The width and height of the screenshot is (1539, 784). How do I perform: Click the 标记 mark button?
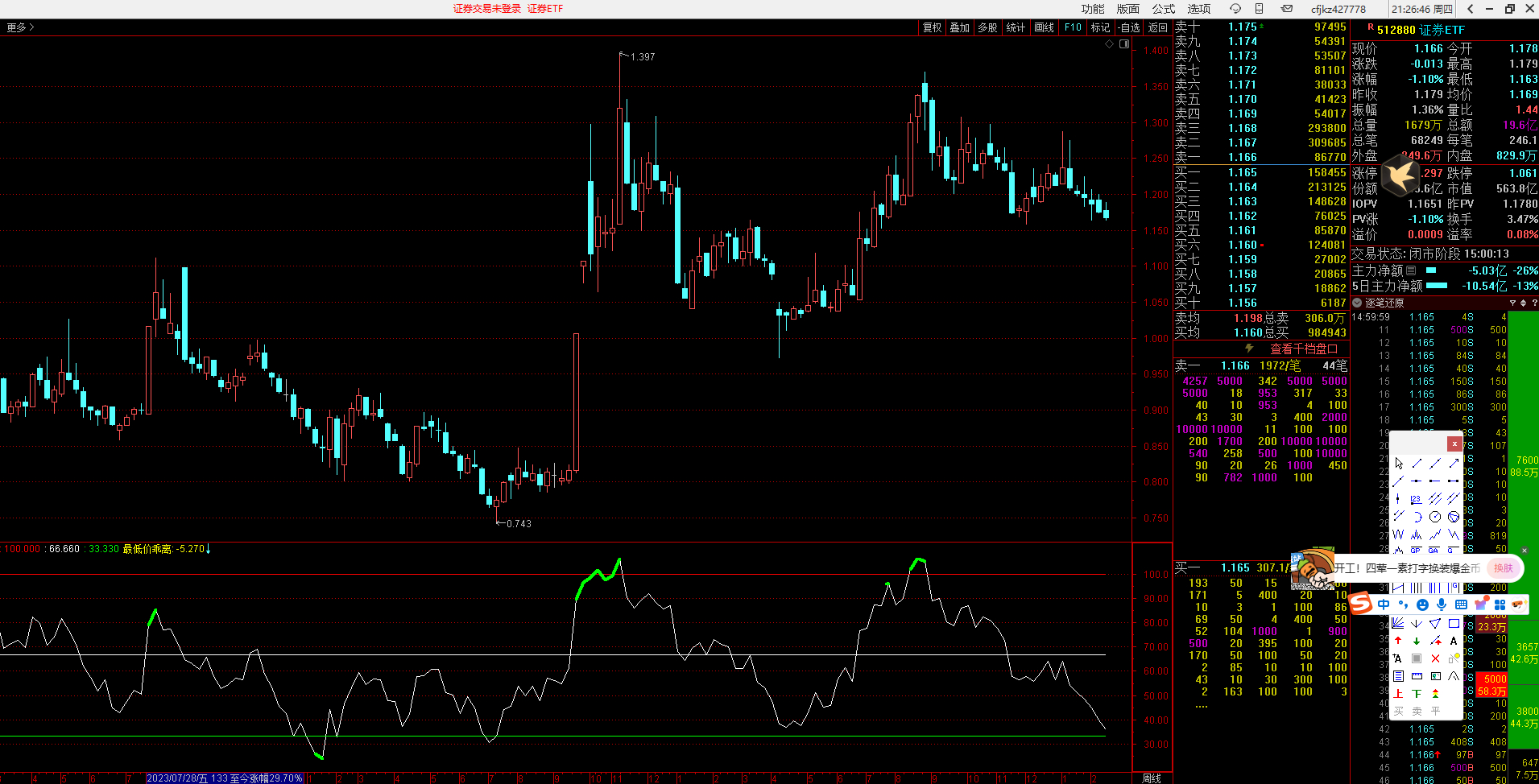tap(1101, 27)
